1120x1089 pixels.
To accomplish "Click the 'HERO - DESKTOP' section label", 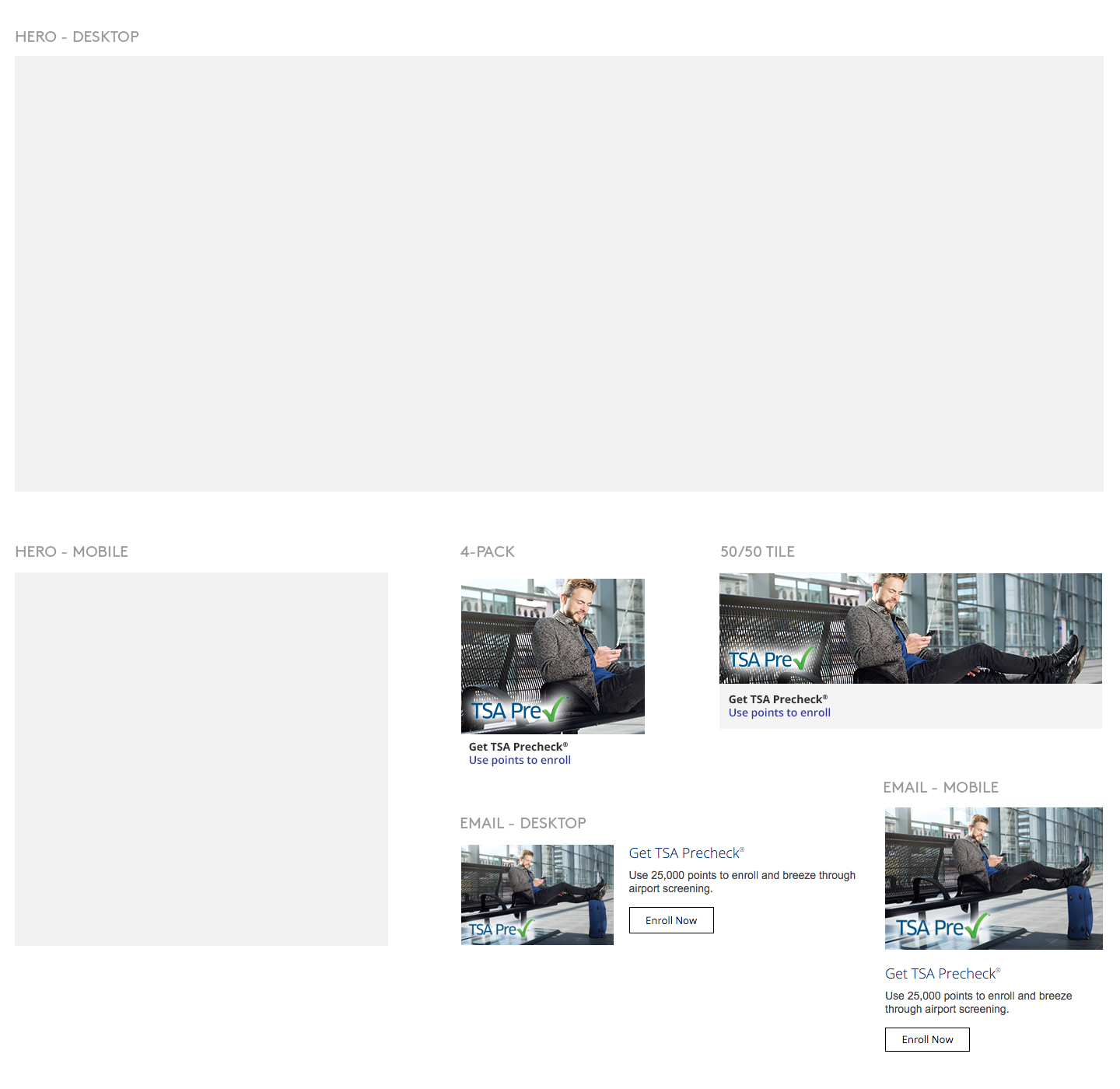I will [x=77, y=37].
